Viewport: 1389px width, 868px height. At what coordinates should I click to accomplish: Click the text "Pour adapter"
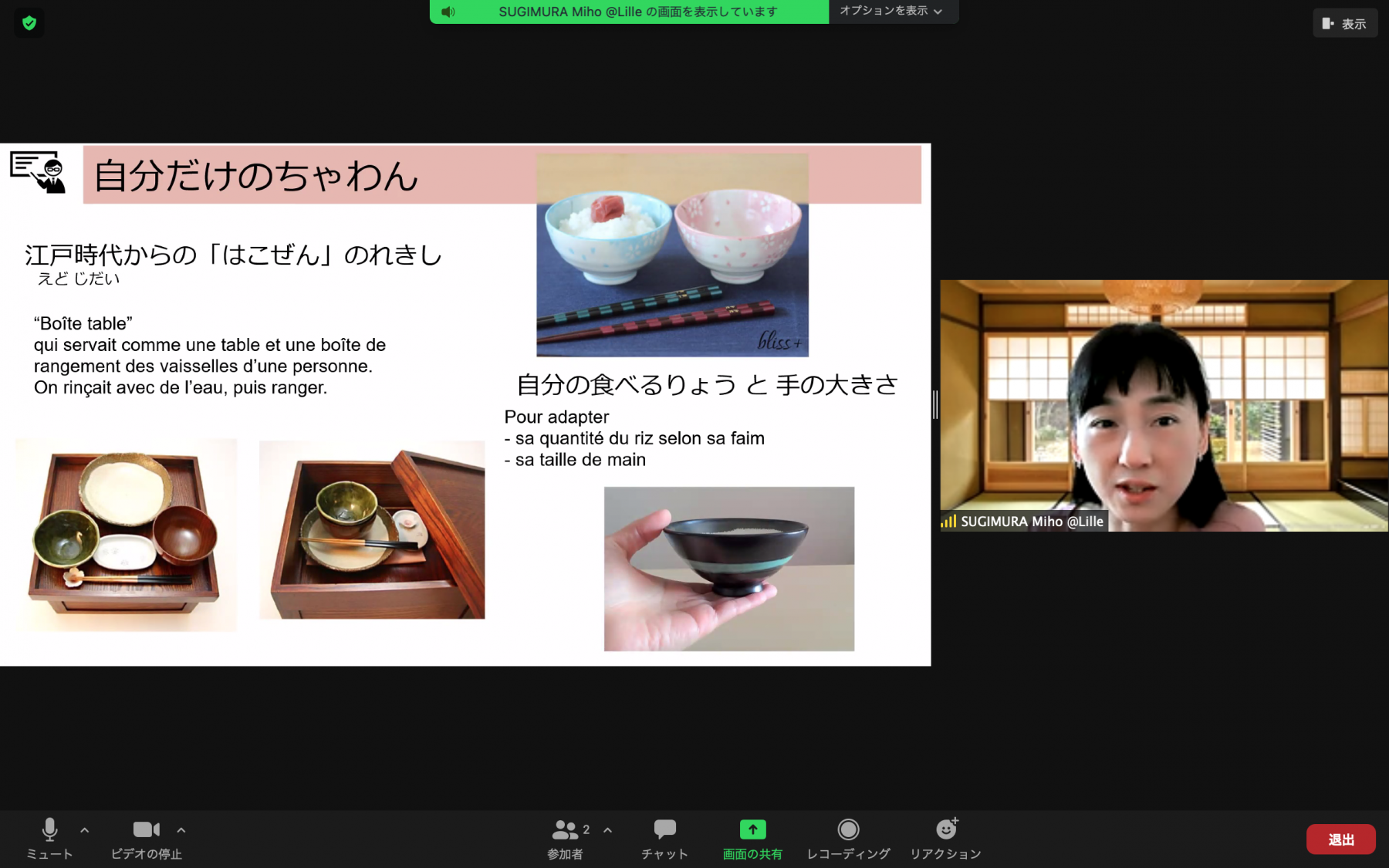point(556,417)
